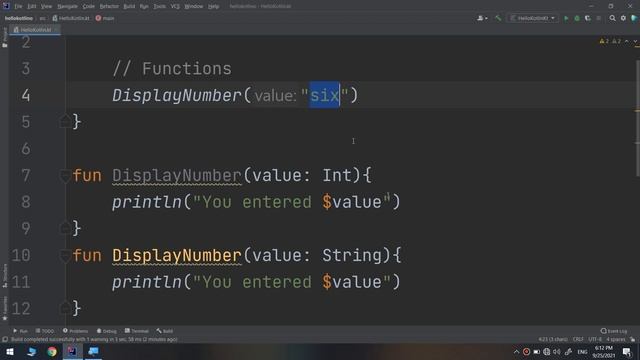Open the Refactor menu
640x360 pixels.
pyautogui.click(x=109, y=7)
